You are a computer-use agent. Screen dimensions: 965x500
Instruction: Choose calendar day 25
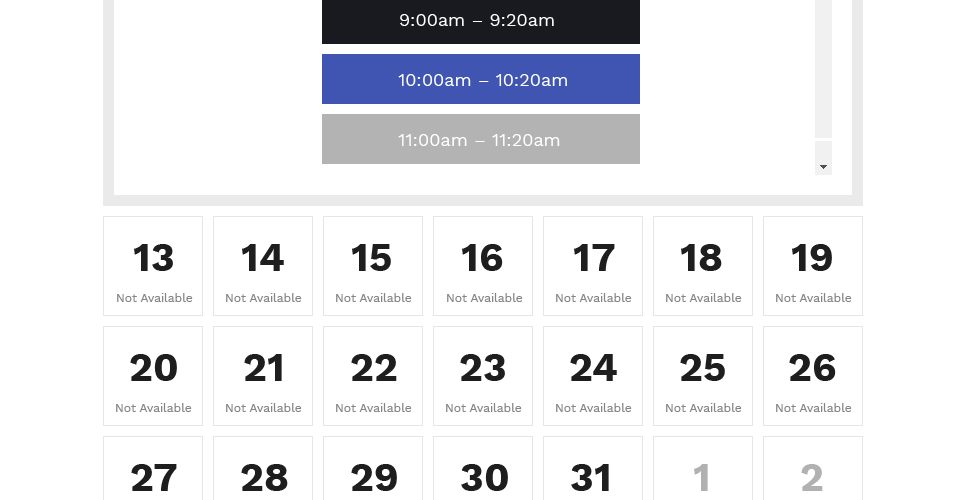tap(703, 376)
